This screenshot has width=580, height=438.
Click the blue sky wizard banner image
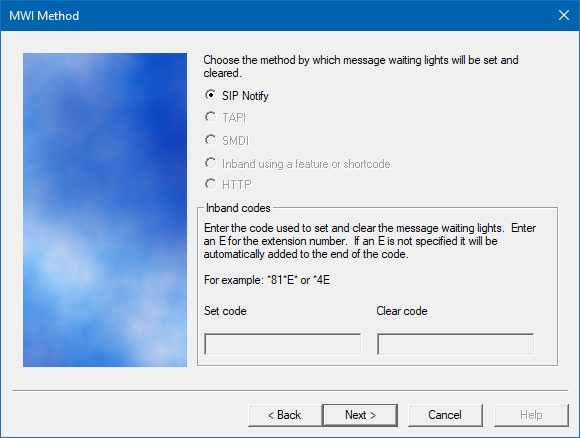(x=105, y=210)
